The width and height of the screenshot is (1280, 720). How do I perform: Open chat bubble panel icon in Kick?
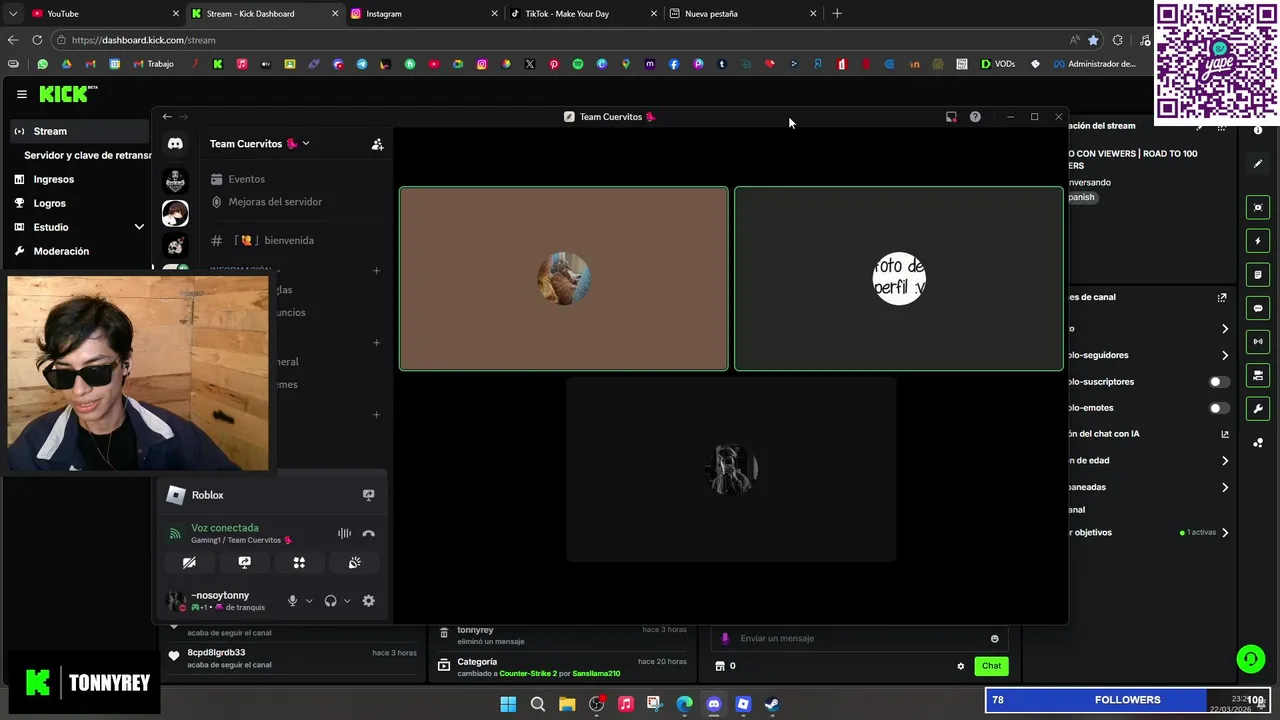pyautogui.click(x=1258, y=308)
